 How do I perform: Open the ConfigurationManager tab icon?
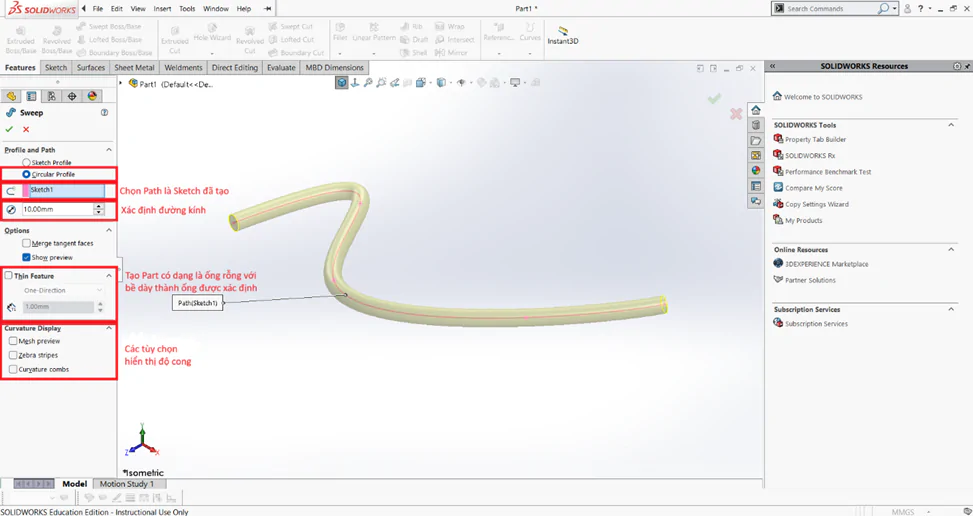tap(52, 96)
